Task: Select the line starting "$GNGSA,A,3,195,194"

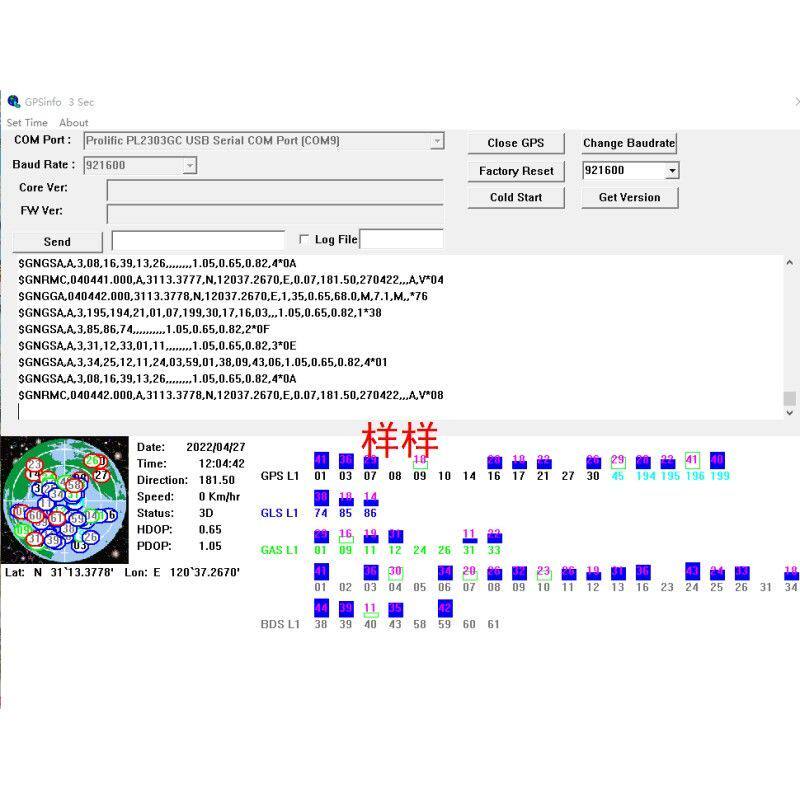Action: click(200, 313)
